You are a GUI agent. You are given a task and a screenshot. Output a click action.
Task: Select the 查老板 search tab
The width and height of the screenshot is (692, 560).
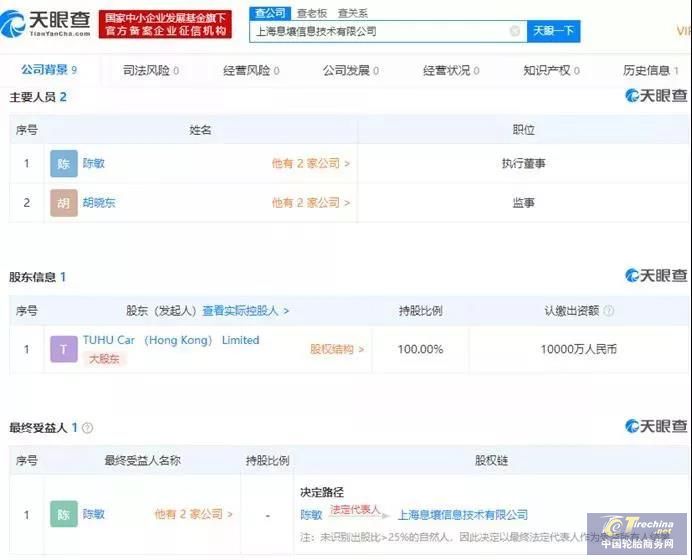tap(312, 13)
